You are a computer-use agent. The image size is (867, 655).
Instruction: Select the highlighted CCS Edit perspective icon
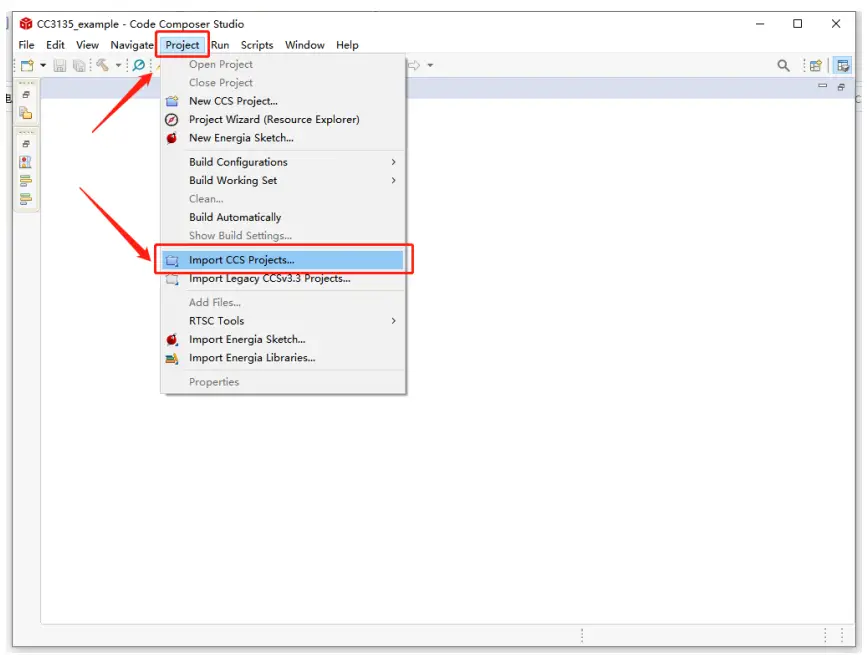click(x=843, y=66)
